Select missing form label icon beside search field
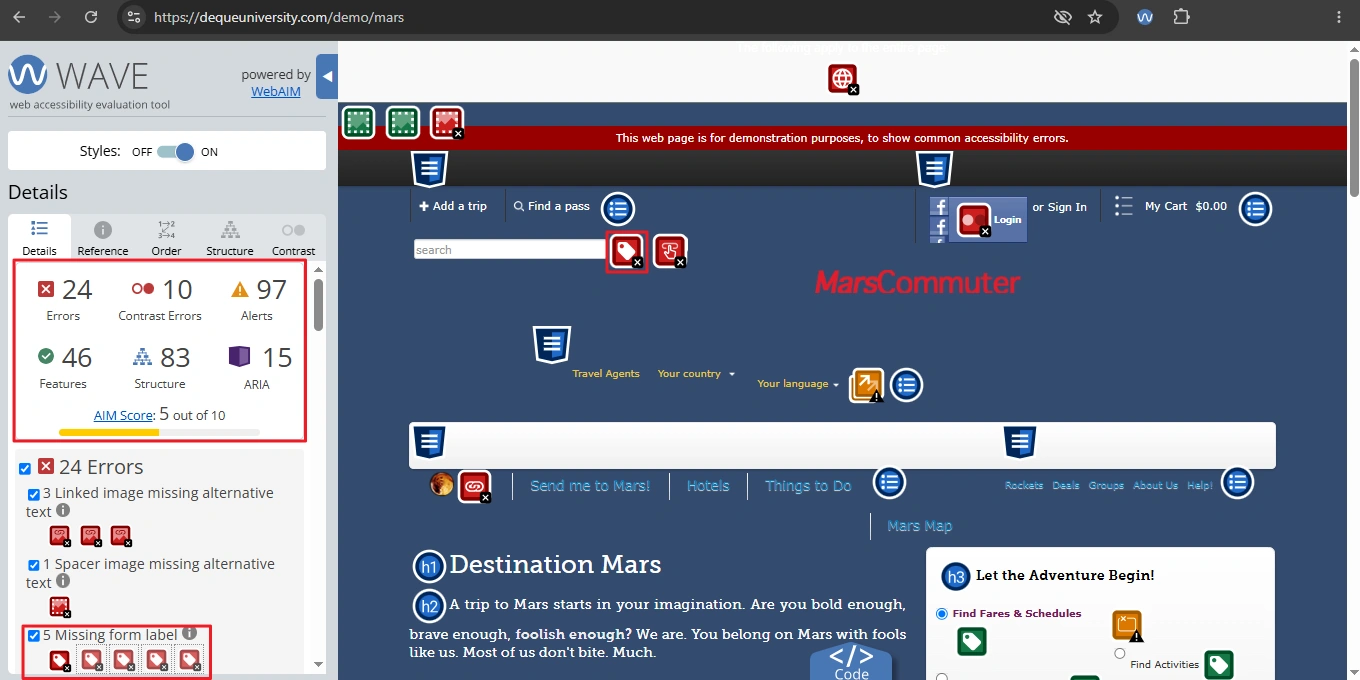 pyautogui.click(x=627, y=251)
